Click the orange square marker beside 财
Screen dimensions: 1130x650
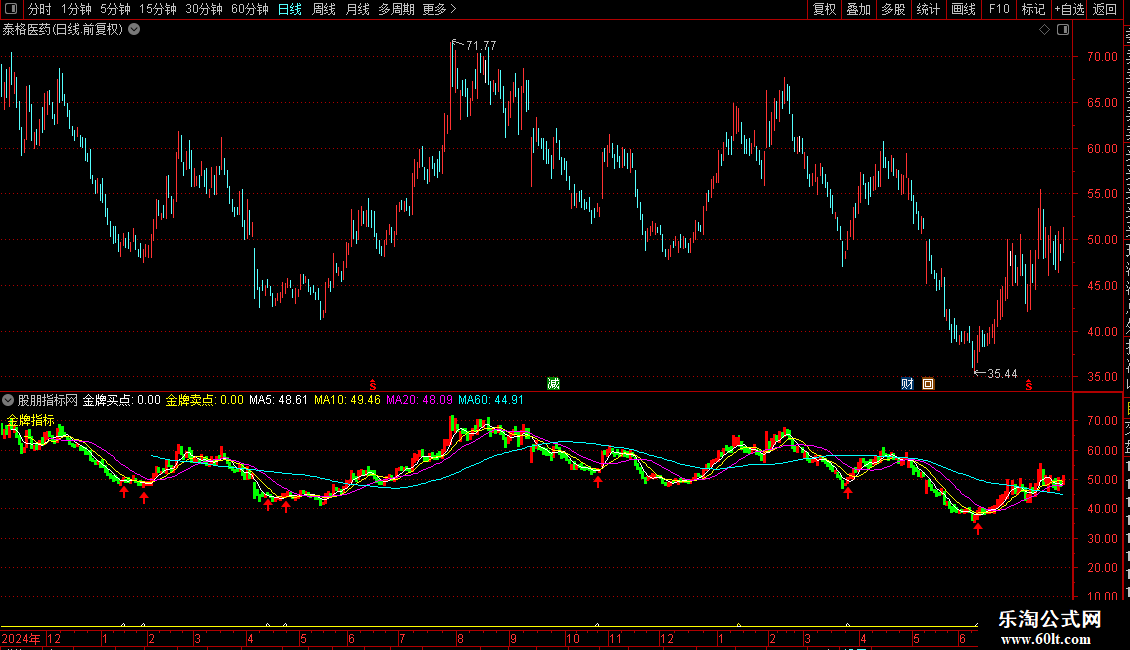[928, 383]
